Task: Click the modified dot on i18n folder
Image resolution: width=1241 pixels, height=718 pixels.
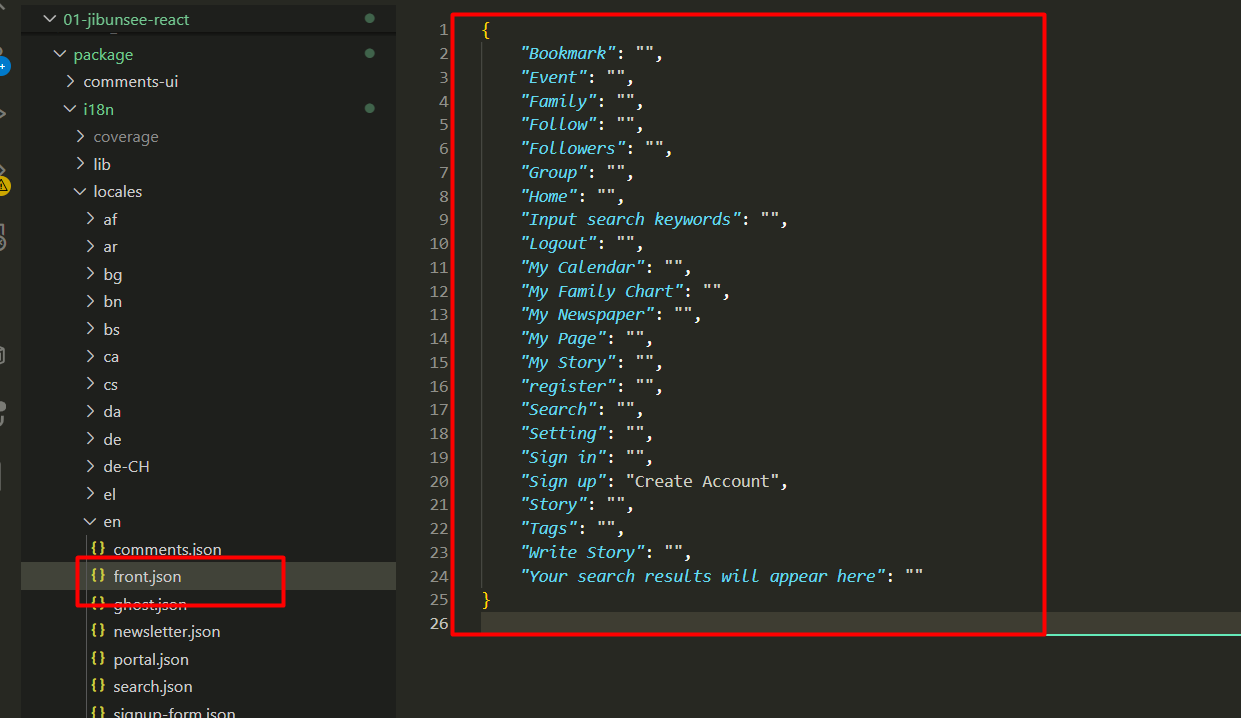Action: [x=370, y=109]
